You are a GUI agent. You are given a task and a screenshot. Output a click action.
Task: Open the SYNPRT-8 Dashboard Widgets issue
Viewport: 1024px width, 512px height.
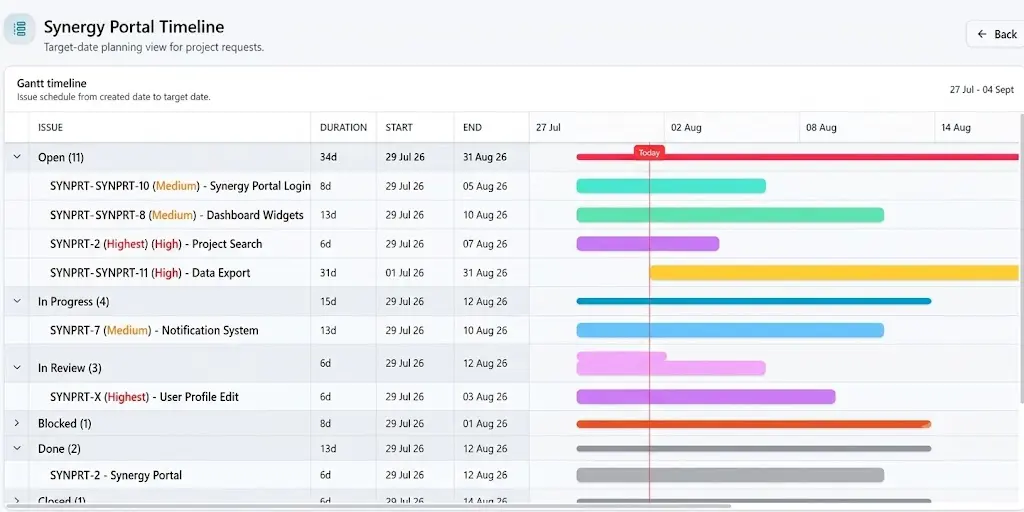pyautogui.click(x=177, y=215)
